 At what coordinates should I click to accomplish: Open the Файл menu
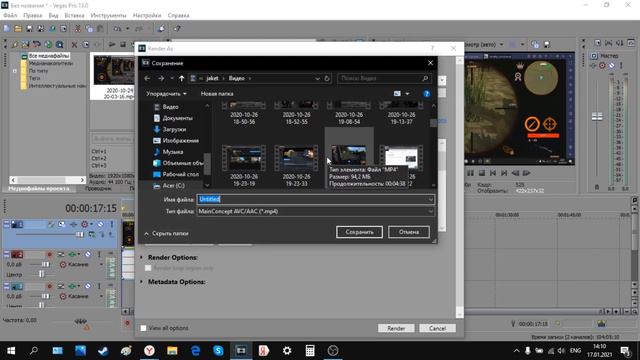tap(10, 15)
